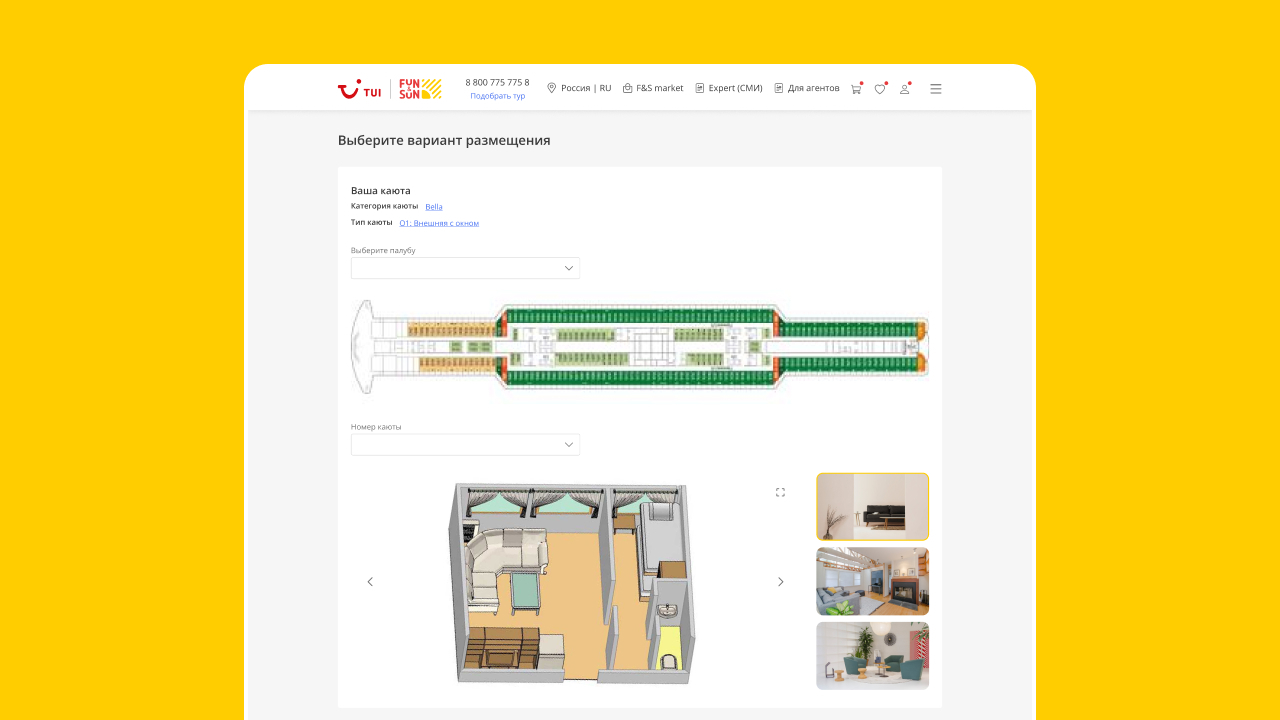Click the Подобрать тур link
1280x720 pixels.
point(498,96)
